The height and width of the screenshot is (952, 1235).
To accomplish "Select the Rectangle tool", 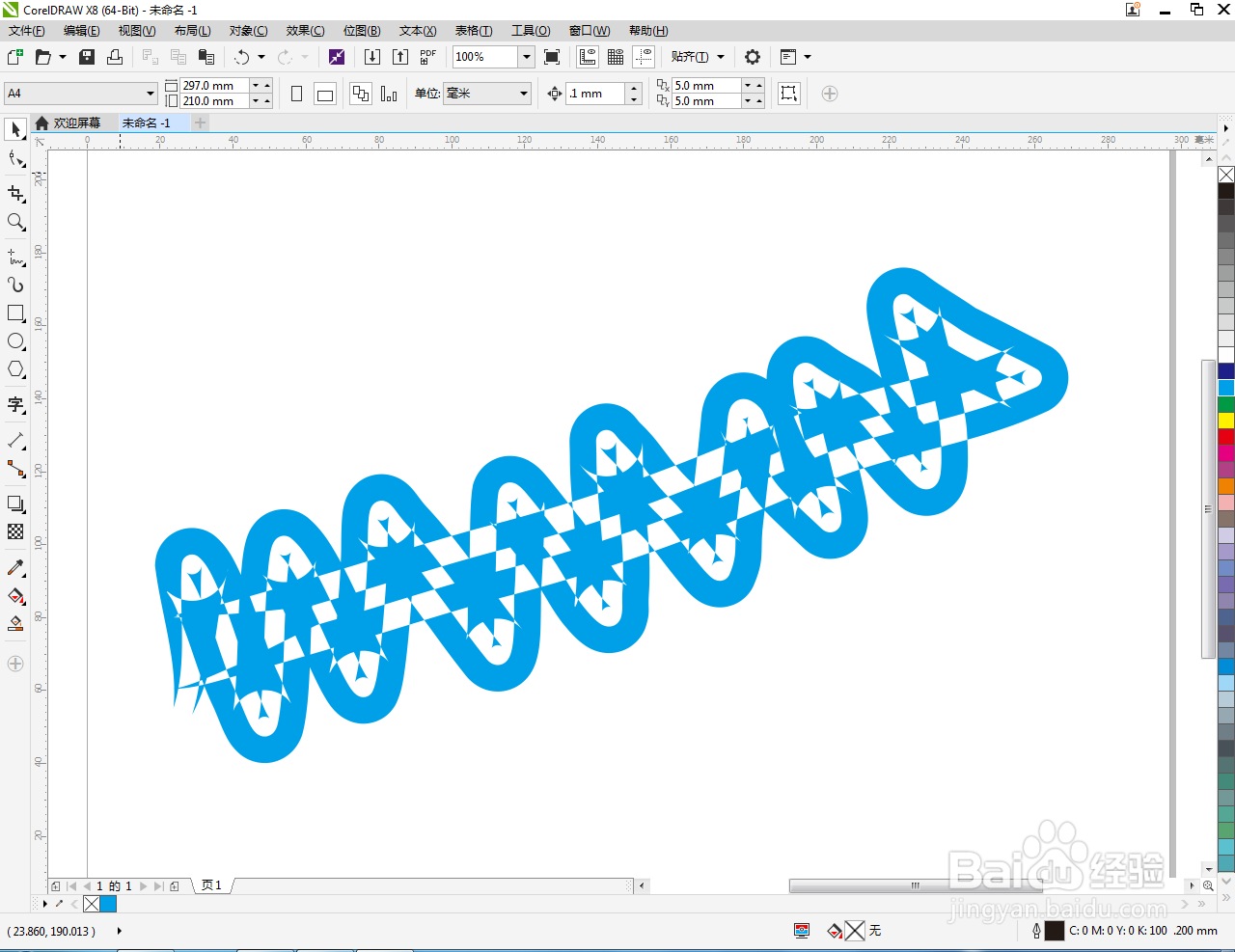I will click(x=15, y=313).
